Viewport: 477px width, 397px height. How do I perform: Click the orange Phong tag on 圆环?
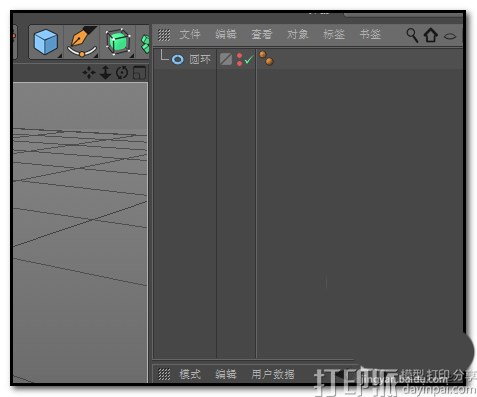click(x=266, y=58)
